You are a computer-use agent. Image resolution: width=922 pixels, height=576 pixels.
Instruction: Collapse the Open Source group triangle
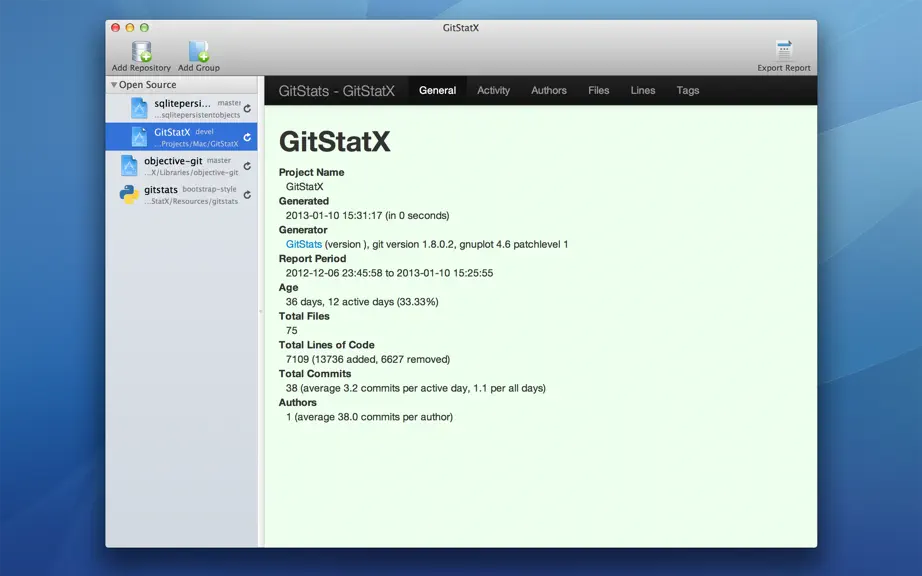pyautogui.click(x=113, y=85)
